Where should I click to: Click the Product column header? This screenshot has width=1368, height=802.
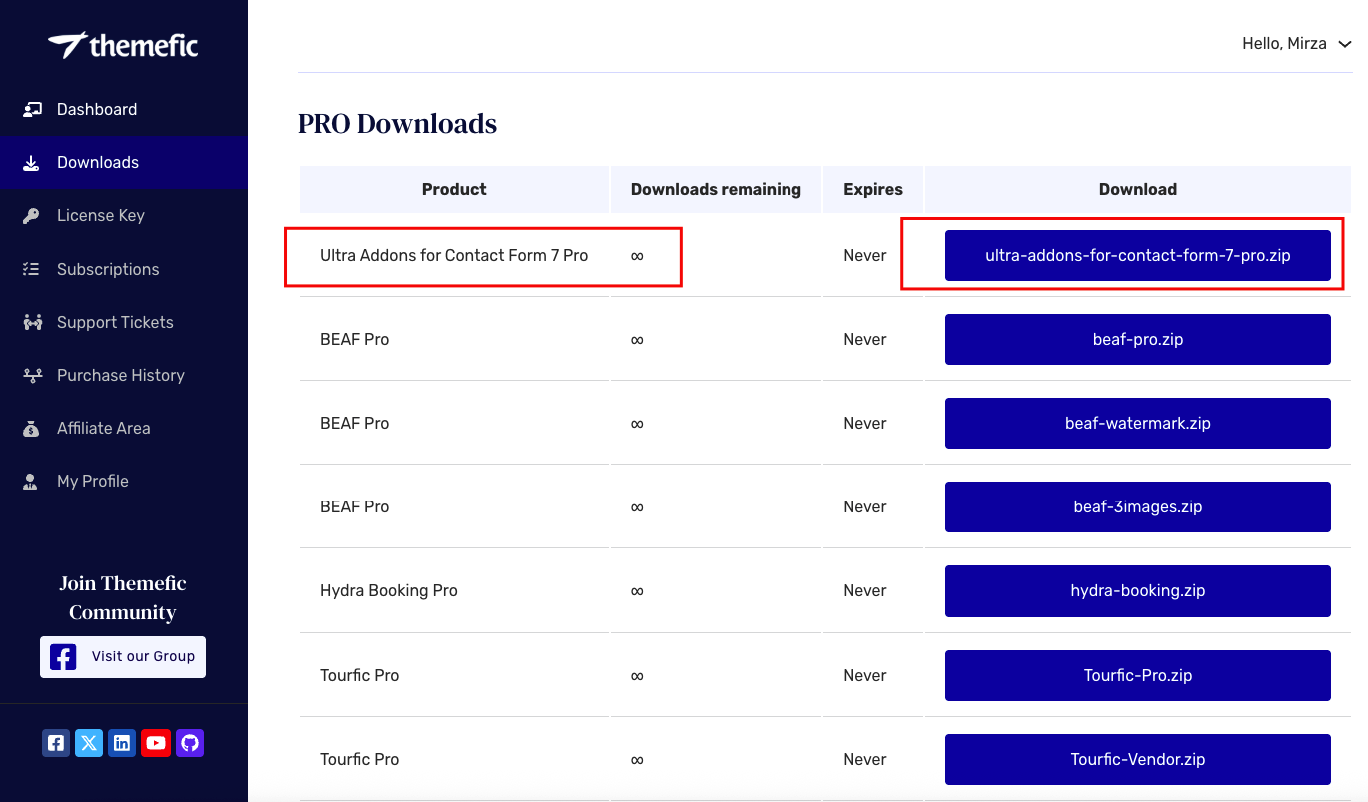pos(454,189)
